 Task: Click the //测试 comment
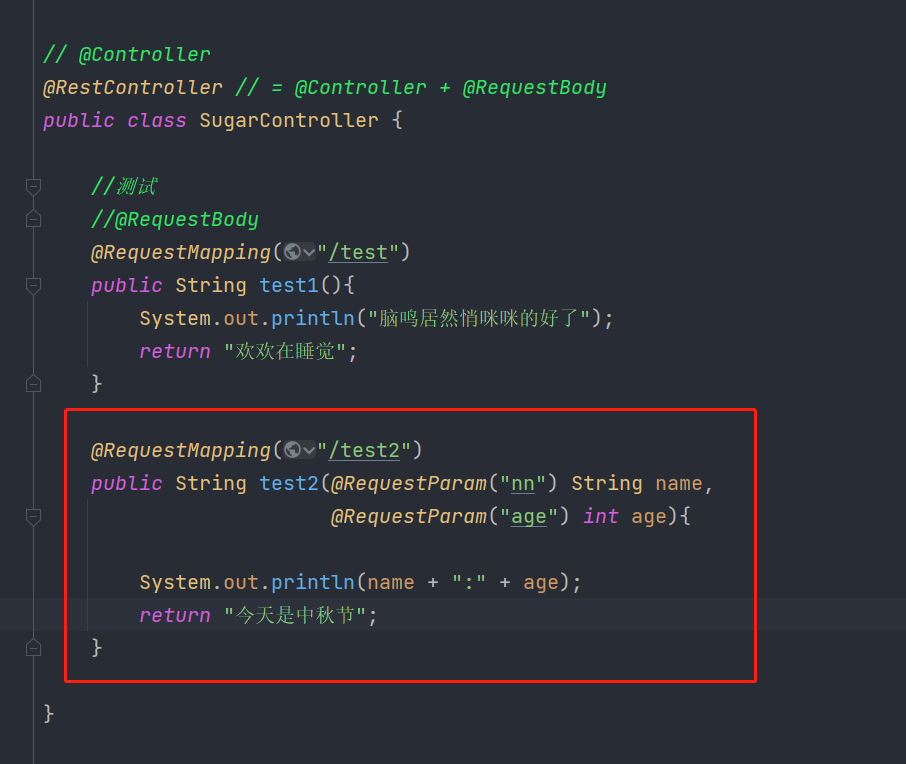(124, 186)
